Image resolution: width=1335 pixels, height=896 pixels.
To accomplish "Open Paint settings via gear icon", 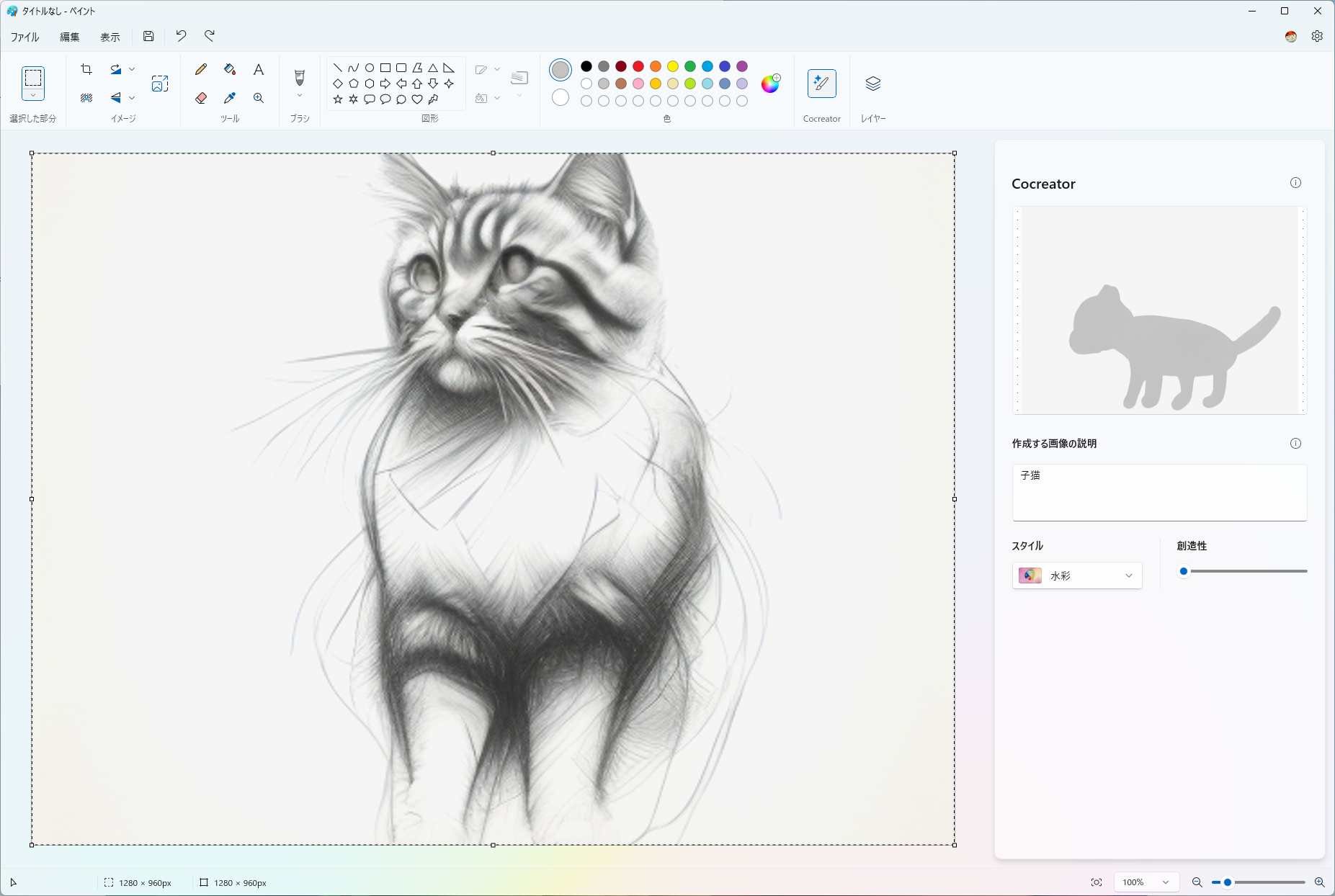I will click(x=1318, y=36).
